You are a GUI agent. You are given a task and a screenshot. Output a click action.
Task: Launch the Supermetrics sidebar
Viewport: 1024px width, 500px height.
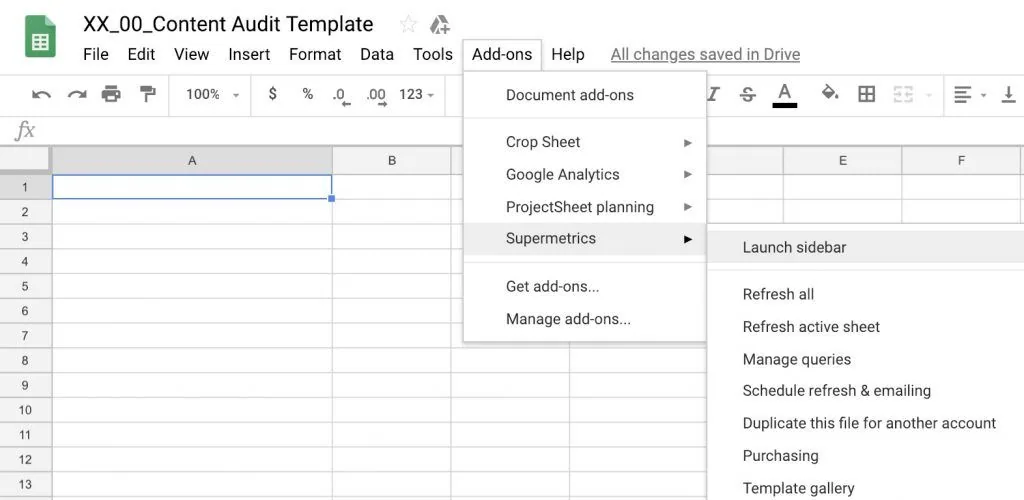pos(866,247)
